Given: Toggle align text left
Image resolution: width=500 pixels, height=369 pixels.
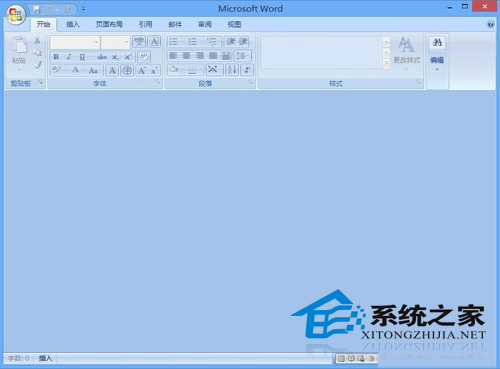Looking at the screenshot, I should coord(173,56).
